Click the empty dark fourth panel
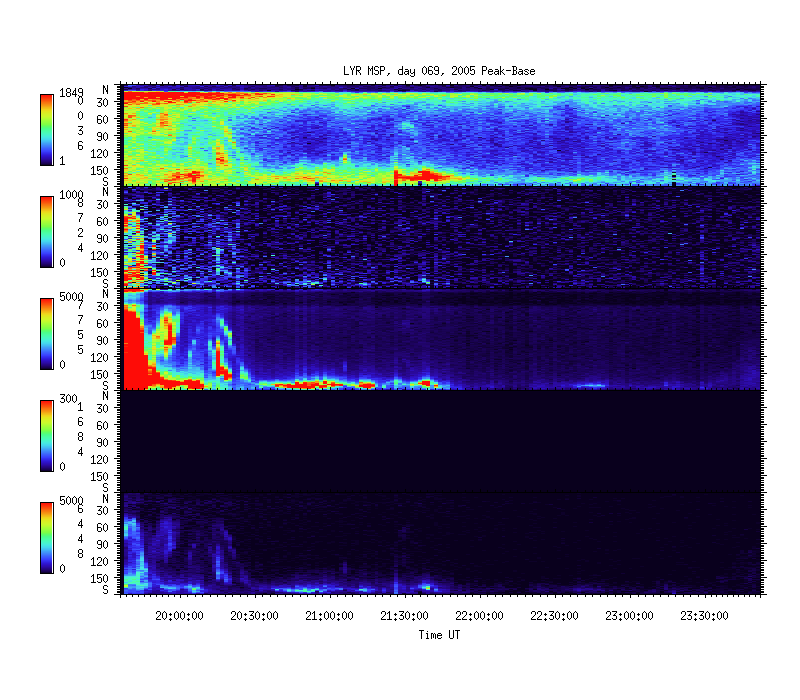The width and height of the screenshot is (800, 700). 442,441
